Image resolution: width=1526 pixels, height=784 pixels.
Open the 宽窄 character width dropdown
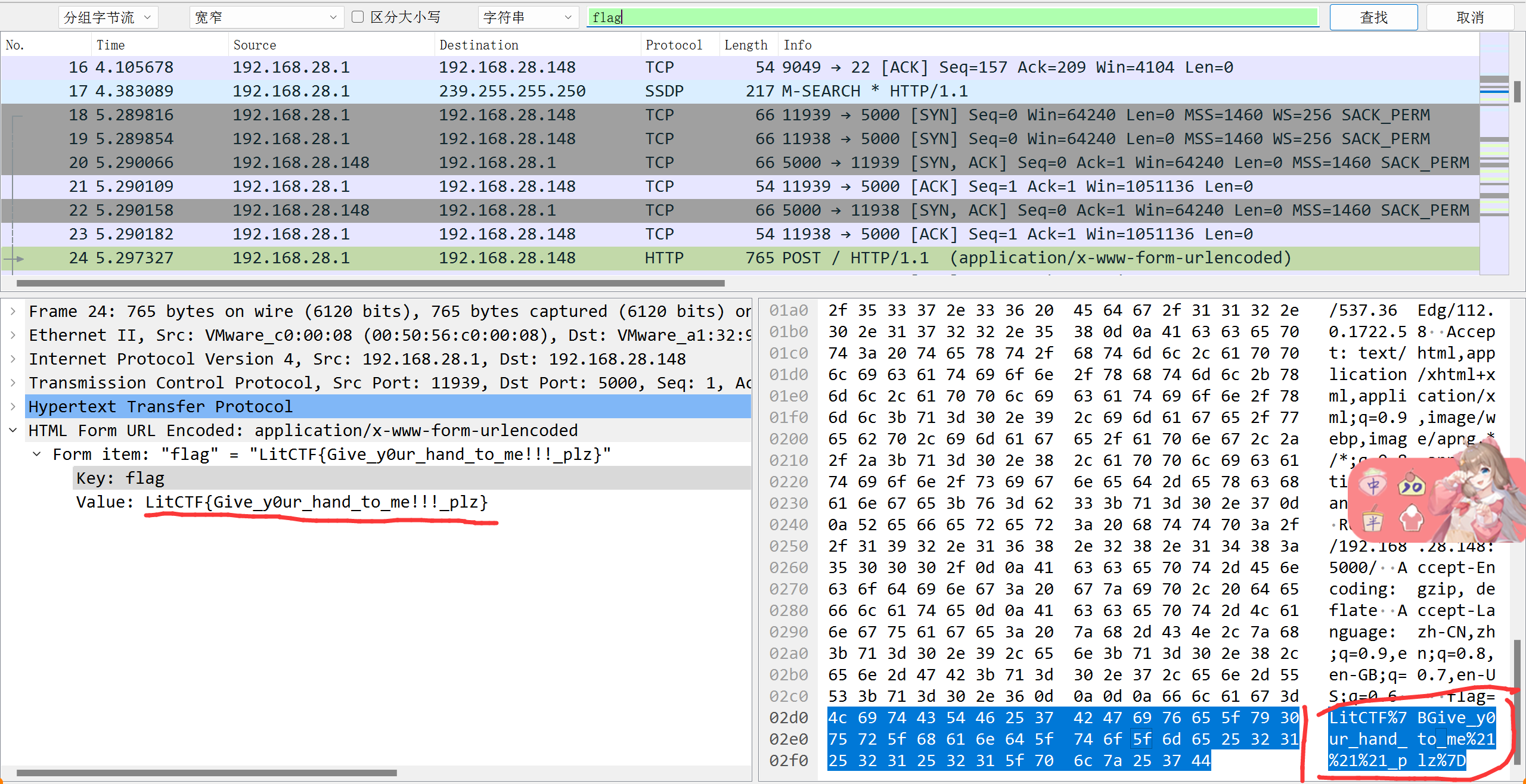coord(266,17)
